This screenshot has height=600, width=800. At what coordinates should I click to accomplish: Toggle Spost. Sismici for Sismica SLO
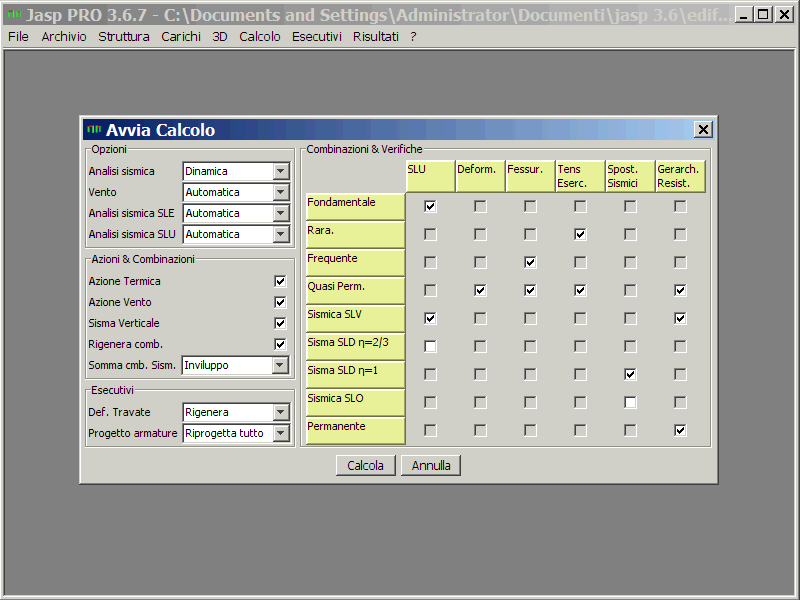pyautogui.click(x=630, y=402)
